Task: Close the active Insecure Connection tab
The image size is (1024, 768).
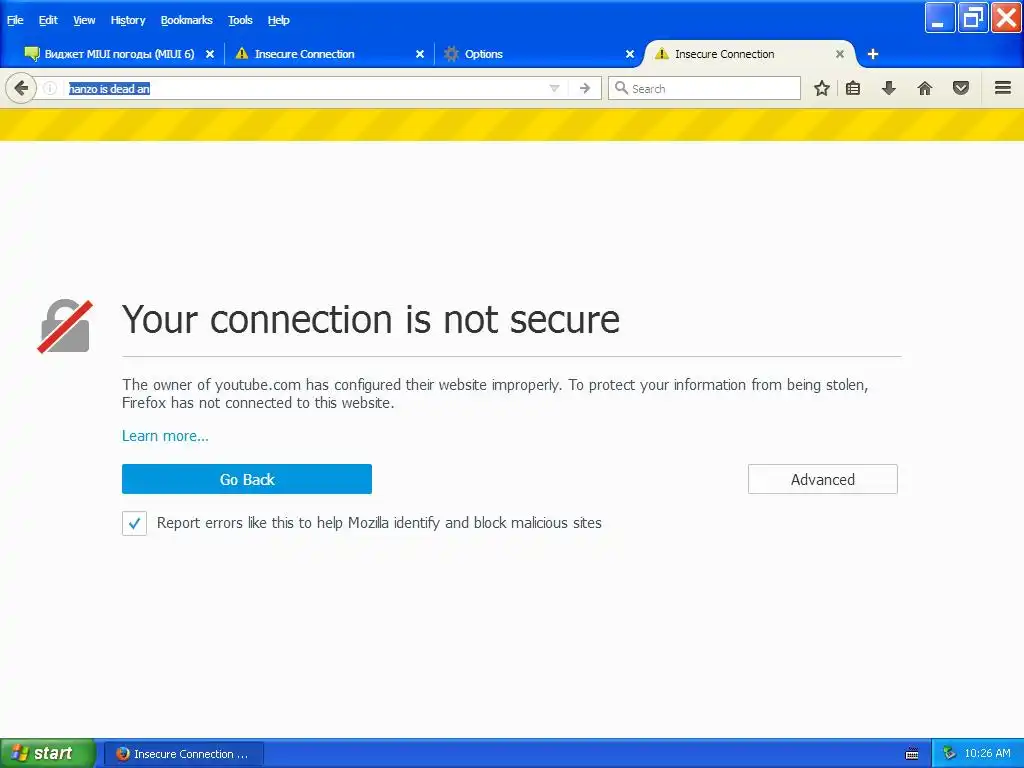Action: tap(840, 54)
